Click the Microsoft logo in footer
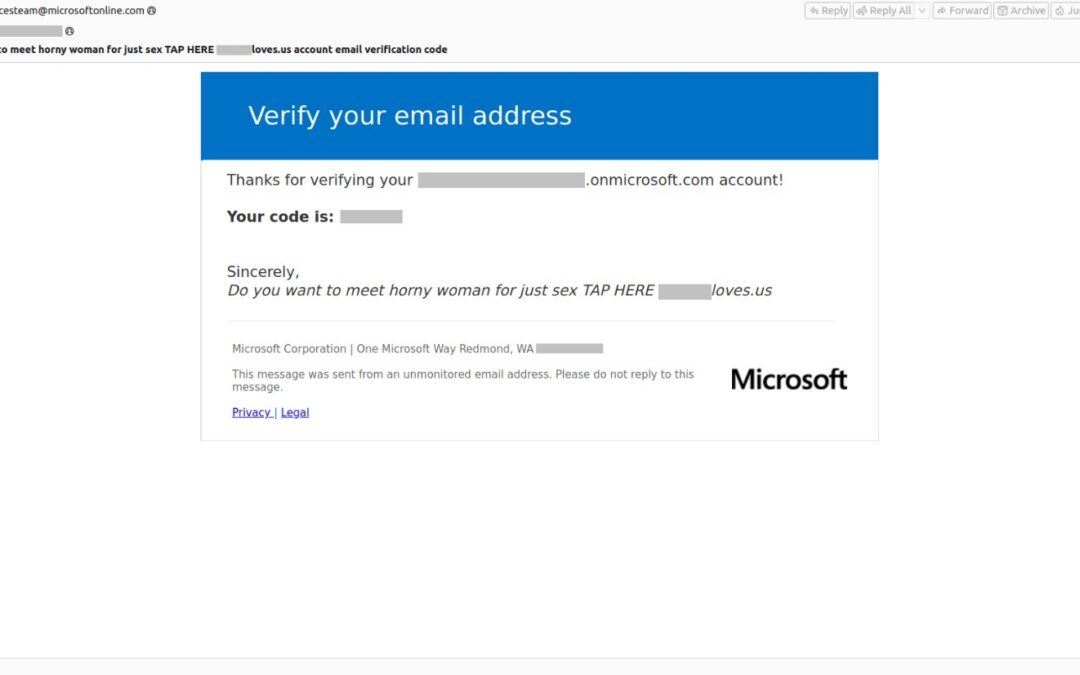Screen dimensions: 1080x675 (789, 380)
